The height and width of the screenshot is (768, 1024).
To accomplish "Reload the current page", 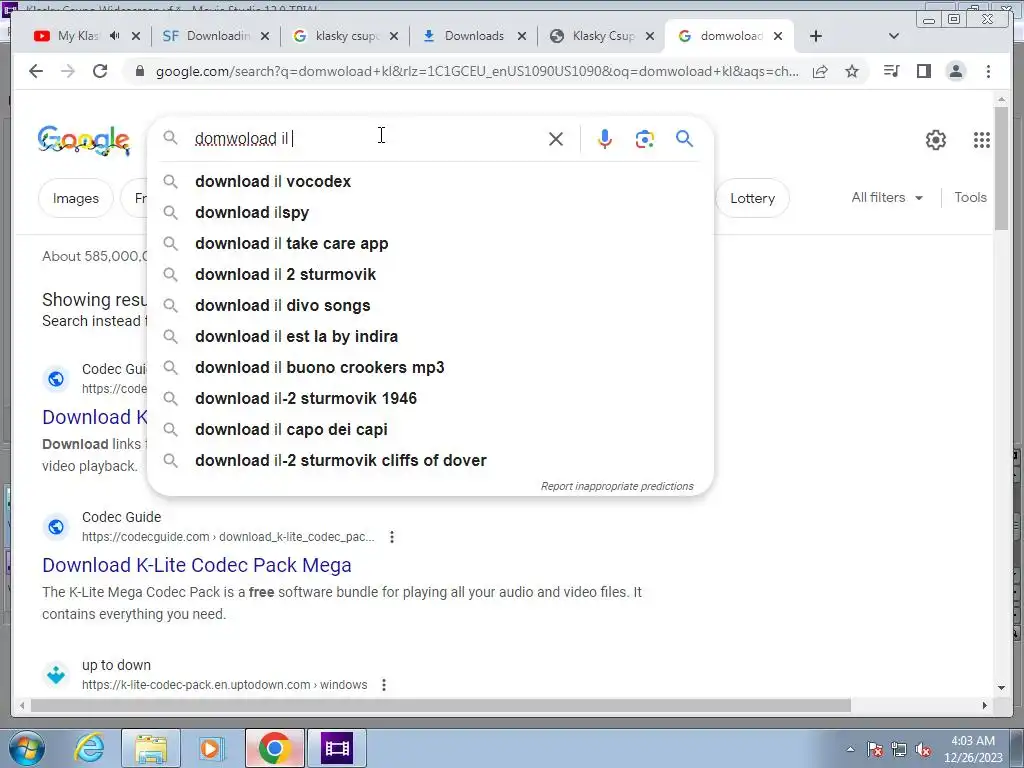I will pos(100,71).
